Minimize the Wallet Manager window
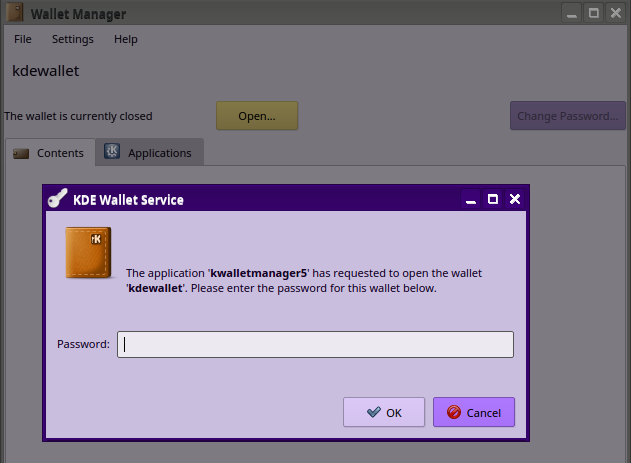Screen dimensions: 631x463 pyautogui.click(x=572, y=13)
